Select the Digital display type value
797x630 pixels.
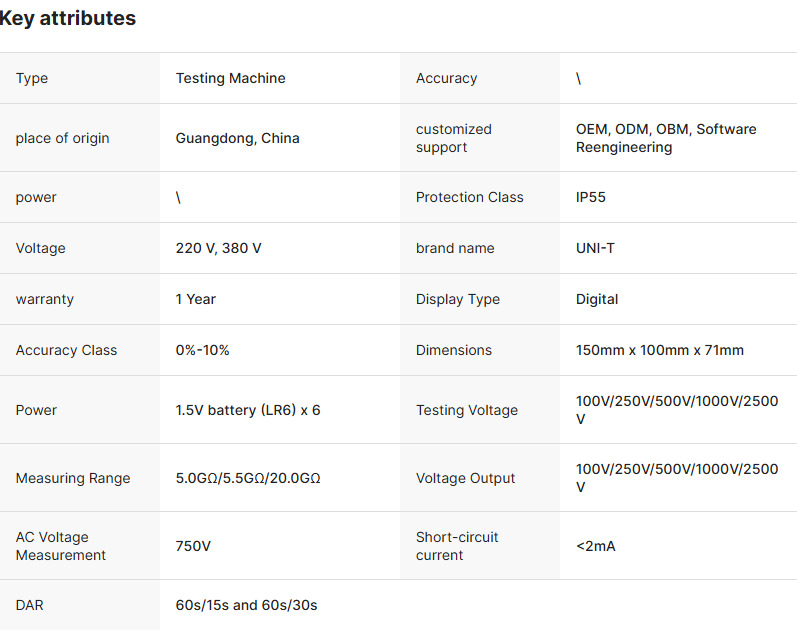[597, 299]
